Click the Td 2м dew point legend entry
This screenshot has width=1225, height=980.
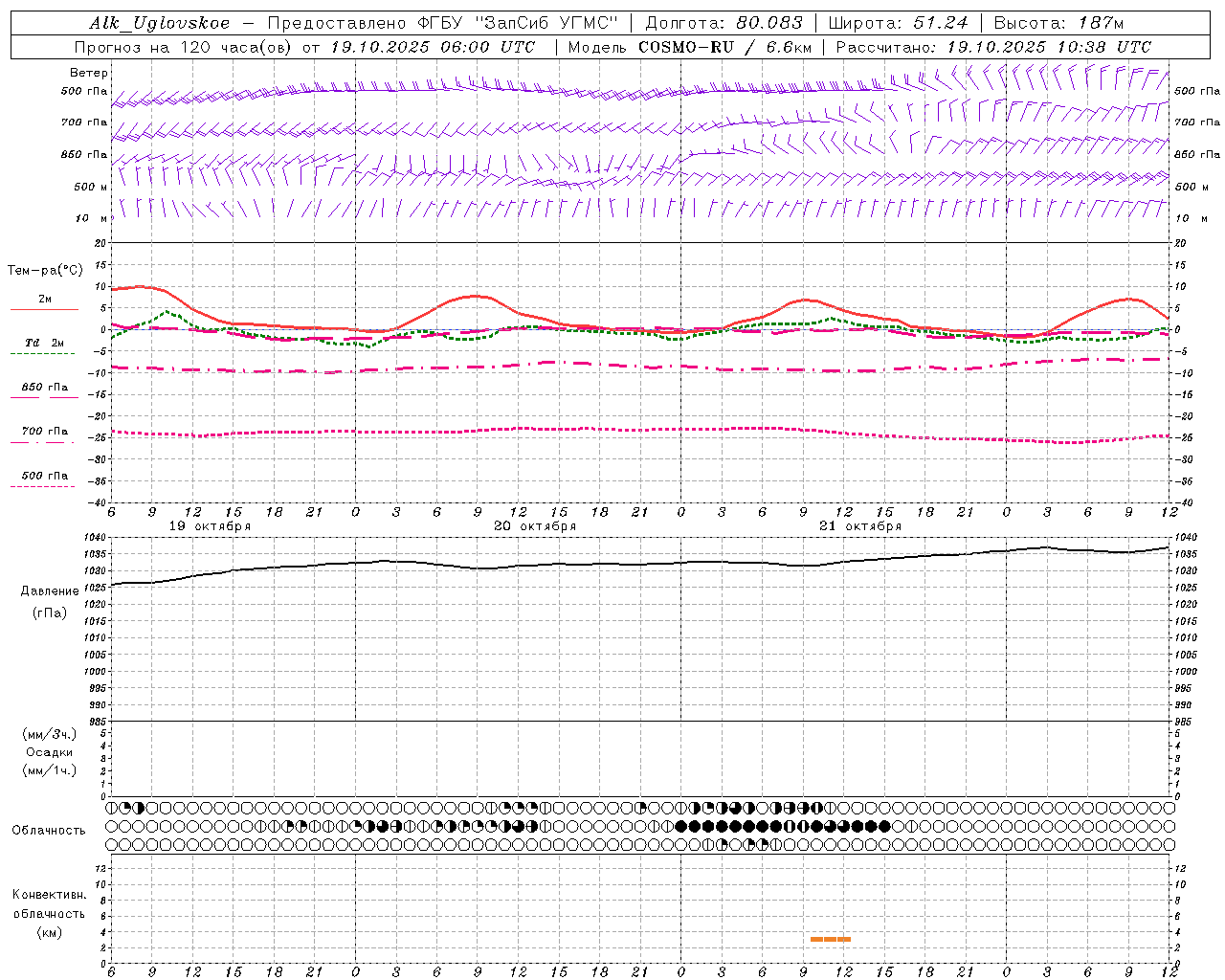click(45, 343)
